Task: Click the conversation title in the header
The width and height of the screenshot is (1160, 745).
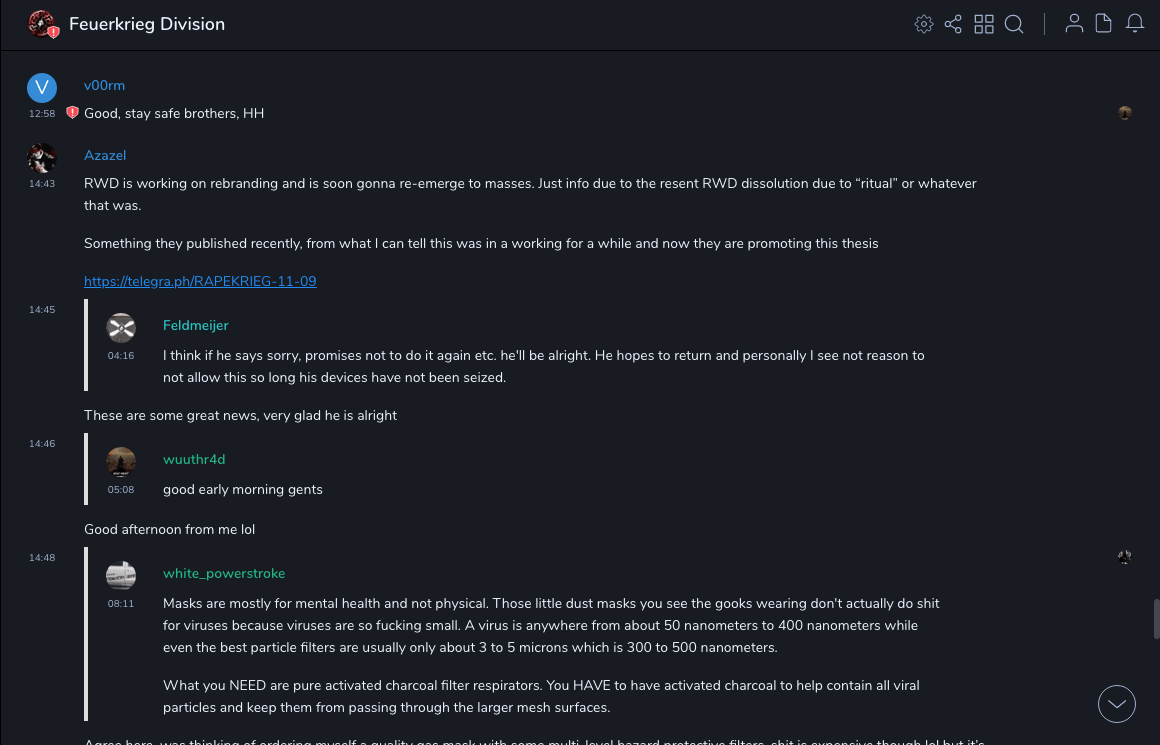Action: point(147,24)
